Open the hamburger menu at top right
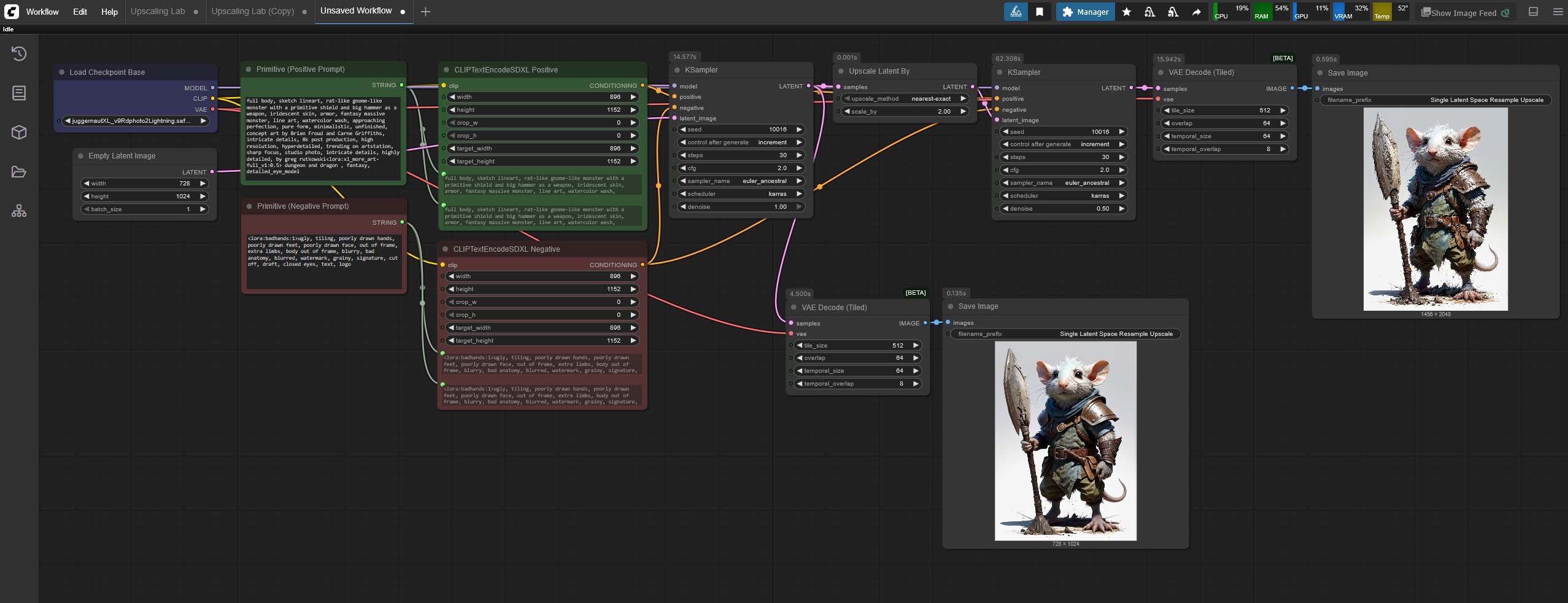The height and width of the screenshot is (603, 1568). [x=1558, y=12]
